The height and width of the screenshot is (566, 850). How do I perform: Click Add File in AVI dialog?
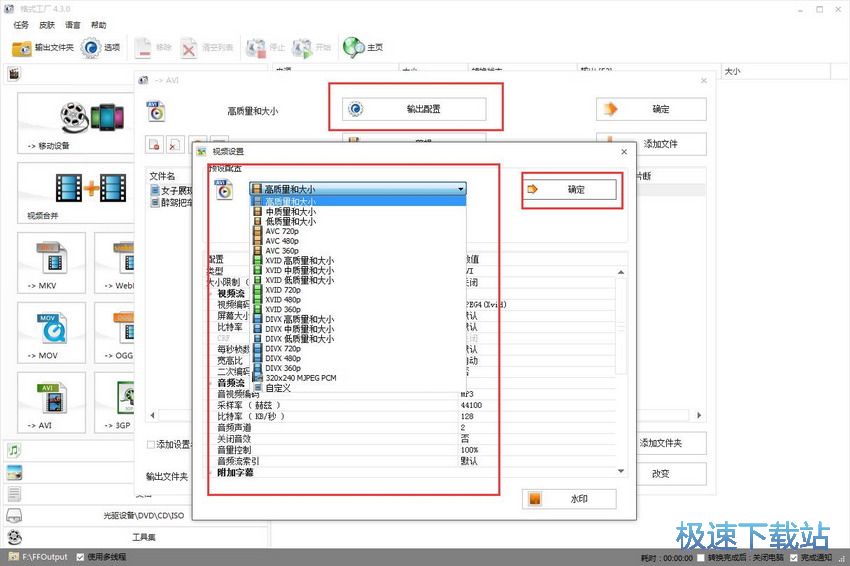[652, 144]
